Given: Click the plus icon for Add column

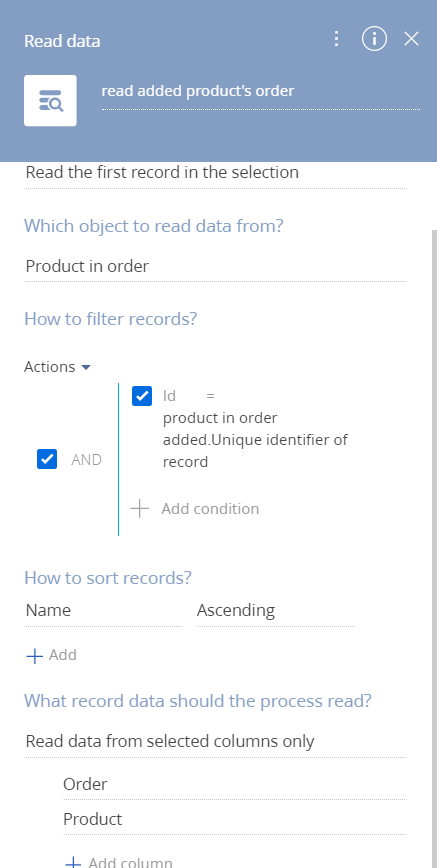Looking at the screenshot, I should [73, 863].
